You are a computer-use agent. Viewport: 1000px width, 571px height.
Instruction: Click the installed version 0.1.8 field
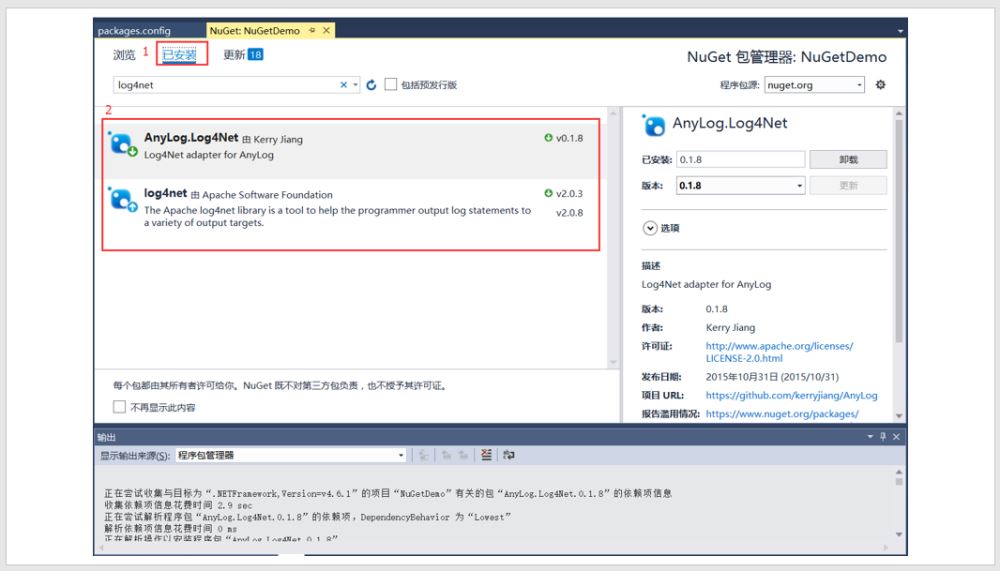click(x=740, y=159)
